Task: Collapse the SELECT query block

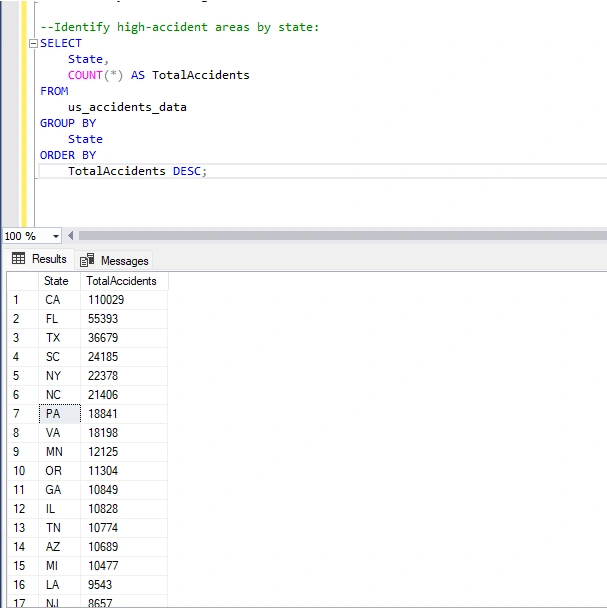Action: (34, 43)
